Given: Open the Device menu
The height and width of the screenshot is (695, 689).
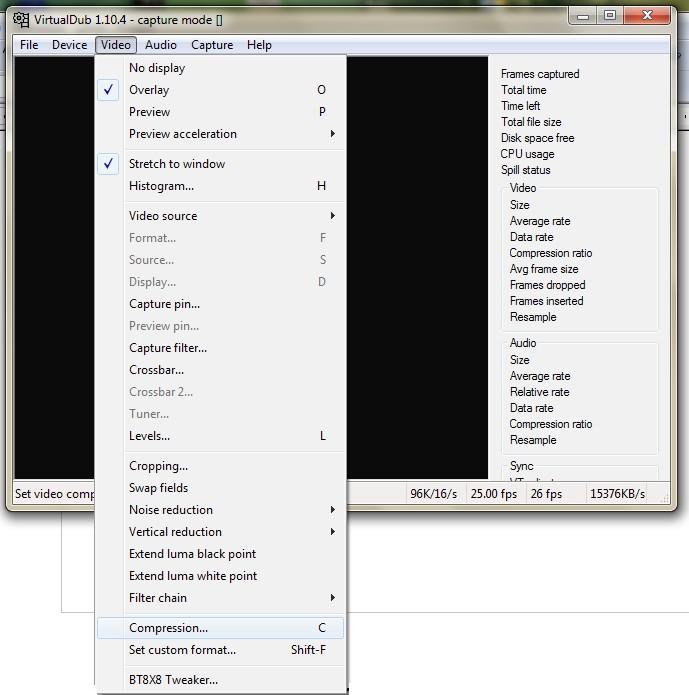Looking at the screenshot, I should pyautogui.click(x=70, y=45).
